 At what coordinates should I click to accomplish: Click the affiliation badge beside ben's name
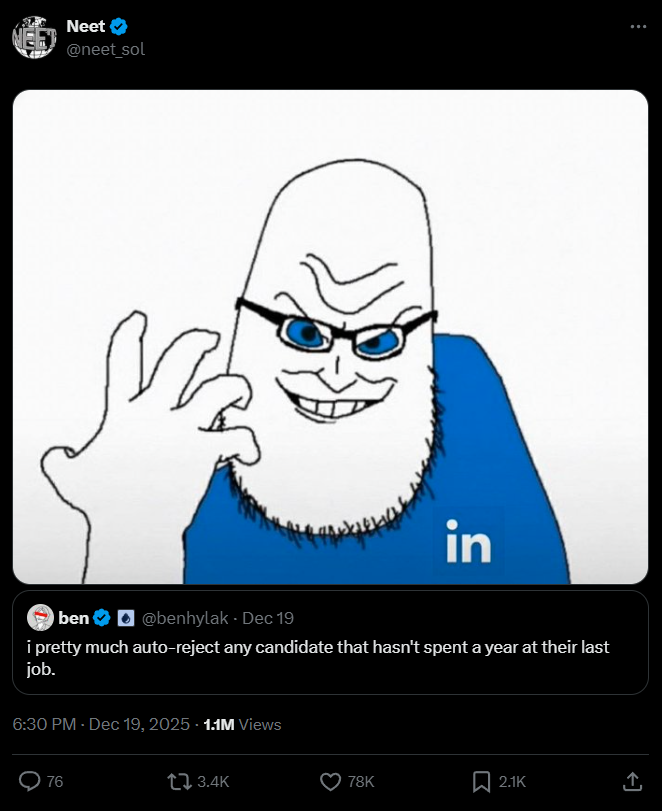pos(126,618)
